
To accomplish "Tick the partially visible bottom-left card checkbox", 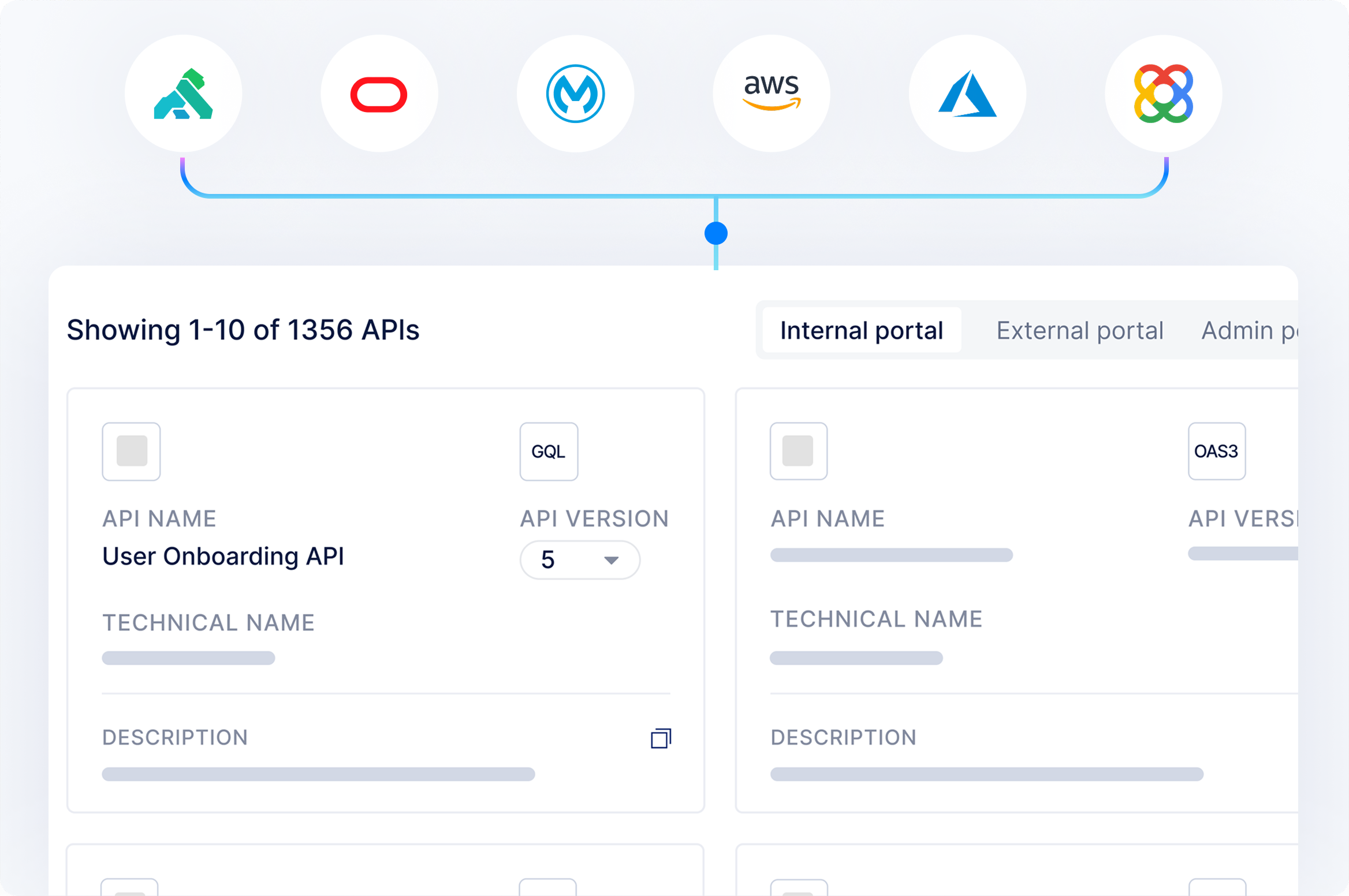I will 130,889.
